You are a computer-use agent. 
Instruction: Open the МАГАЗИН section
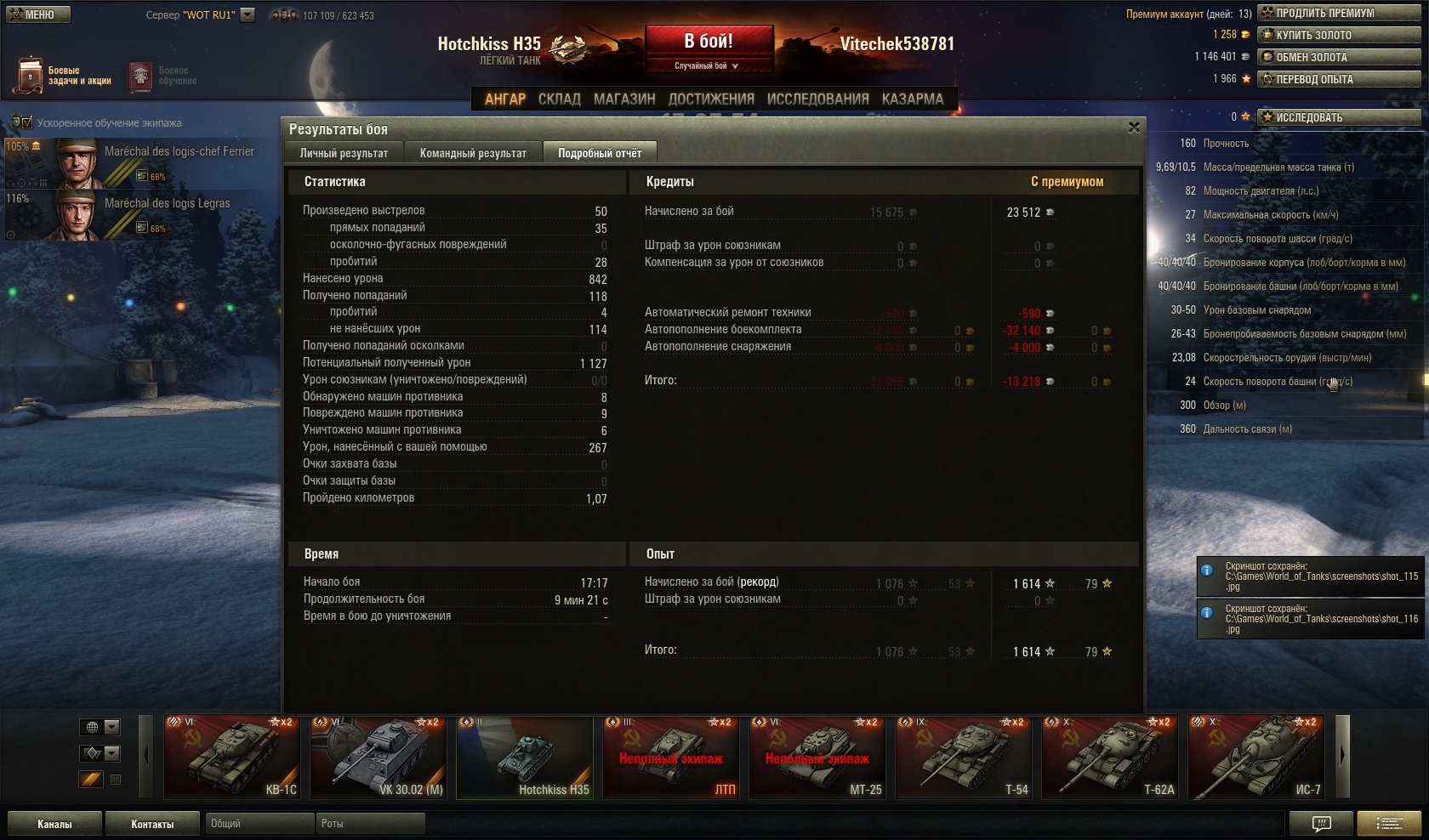[x=624, y=99]
